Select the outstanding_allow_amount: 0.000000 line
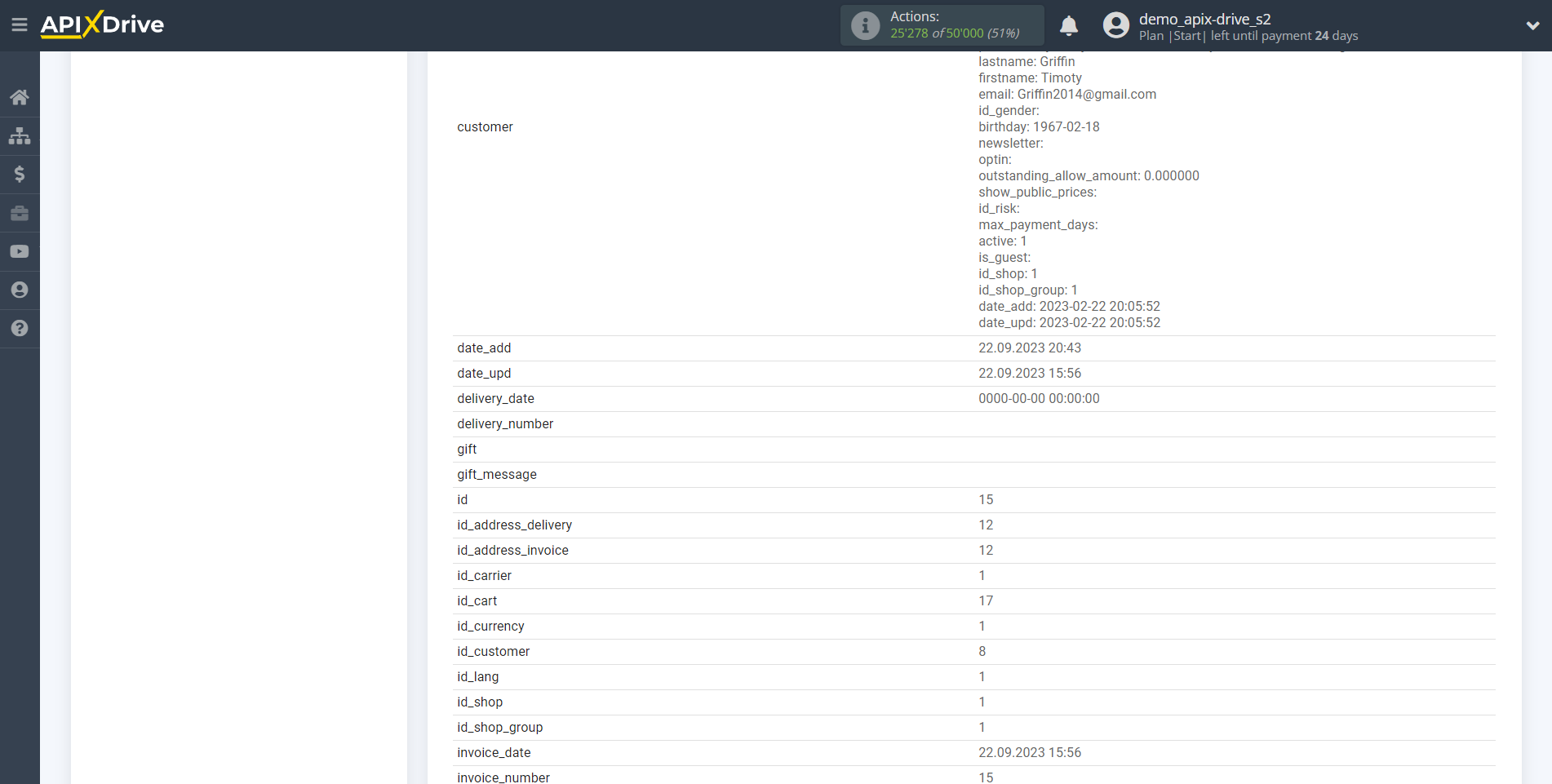Image resolution: width=1552 pixels, height=784 pixels. pyautogui.click(x=1089, y=175)
